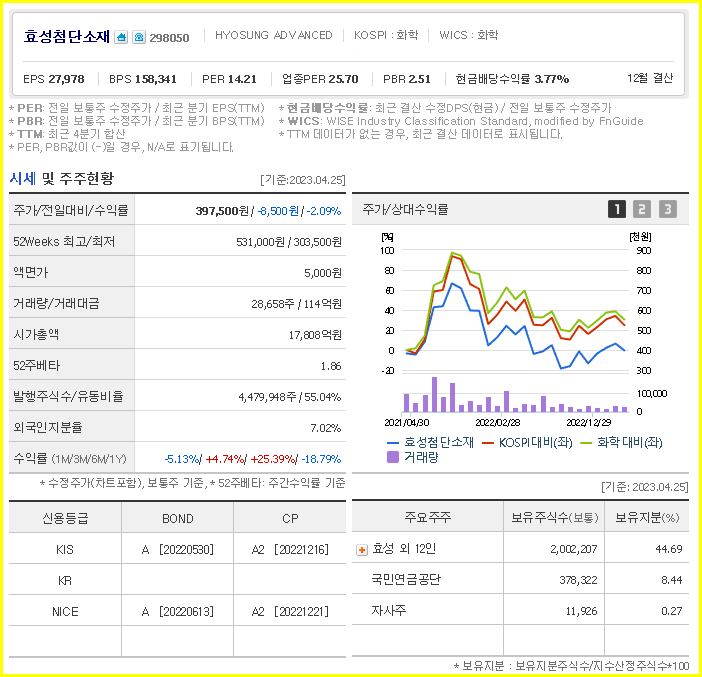This screenshot has height=677, width=702.
Task: Select 발행주식수 value 4,479,948주 / 55.04%
Action: coord(290,397)
